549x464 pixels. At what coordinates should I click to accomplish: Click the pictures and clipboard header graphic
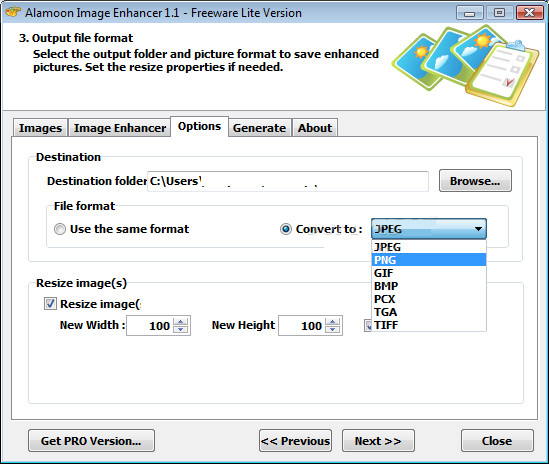pos(466,65)
